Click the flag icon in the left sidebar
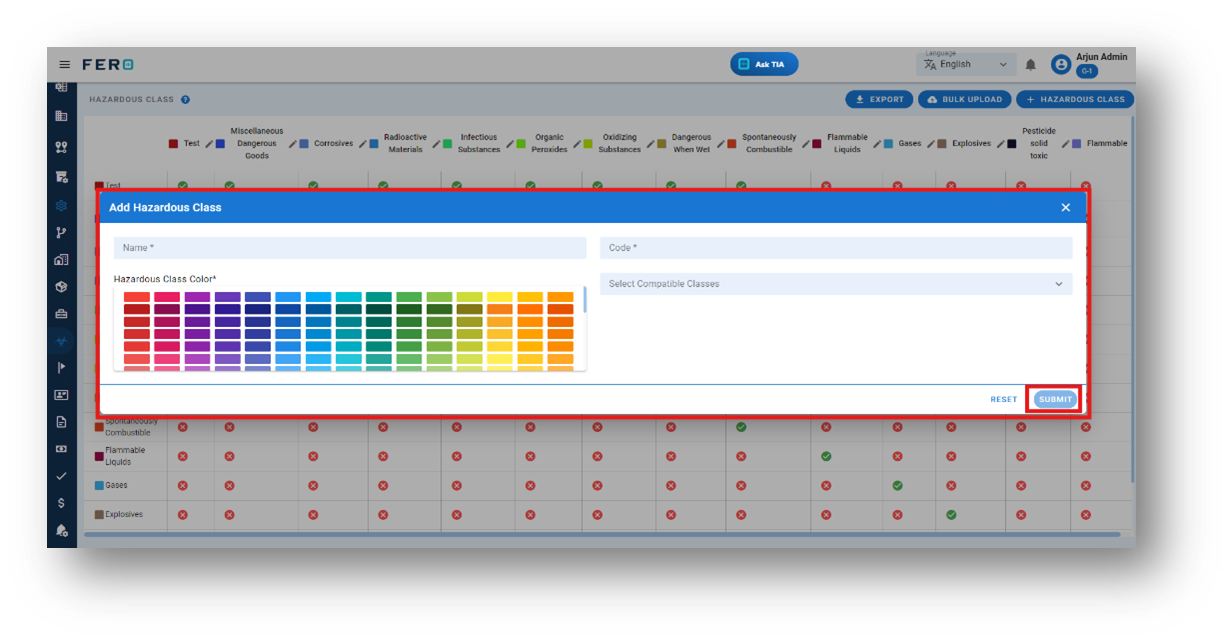This screenshot has width=1231, height=643. coord(61,368)
